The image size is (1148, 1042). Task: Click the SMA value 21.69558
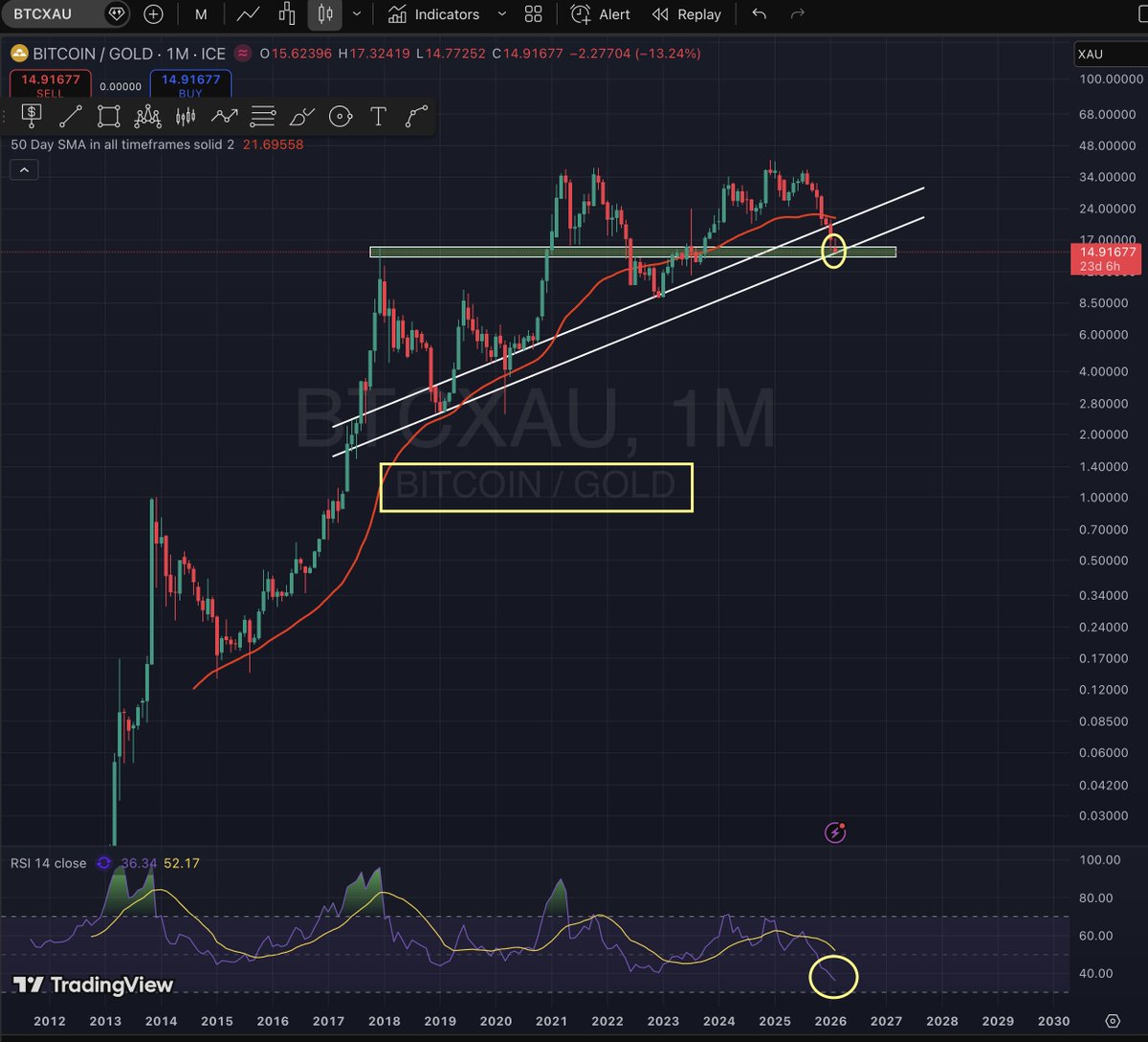coord(273,144)
